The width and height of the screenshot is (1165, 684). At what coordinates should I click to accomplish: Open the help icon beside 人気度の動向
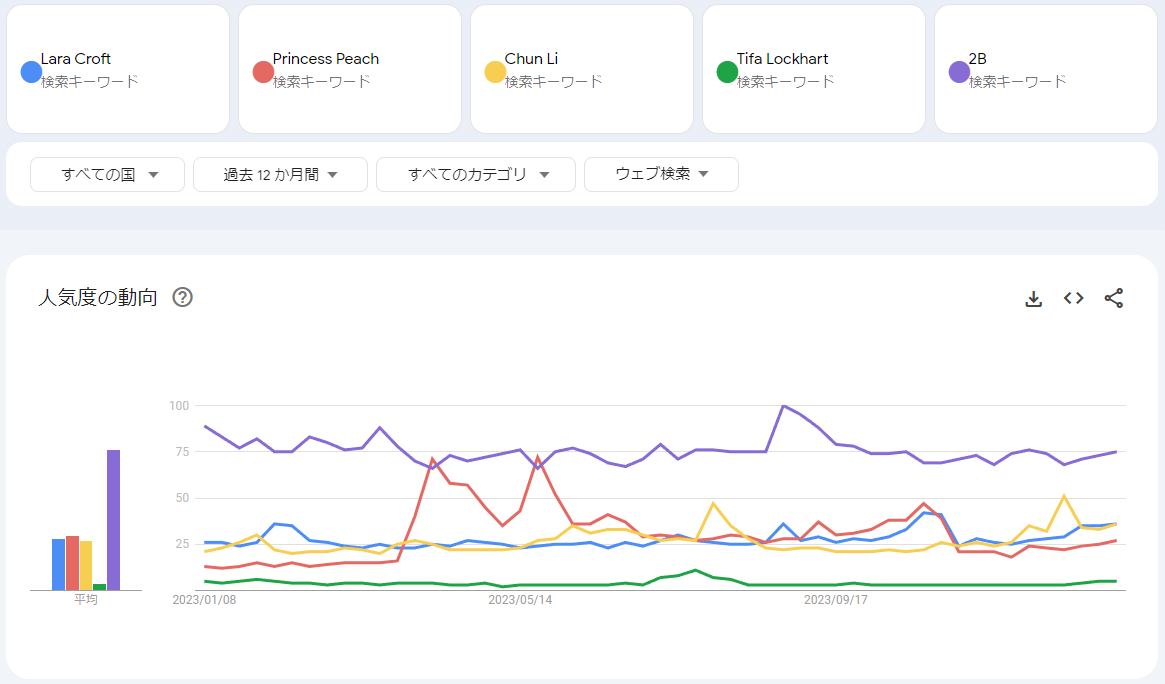click(182, 297)
